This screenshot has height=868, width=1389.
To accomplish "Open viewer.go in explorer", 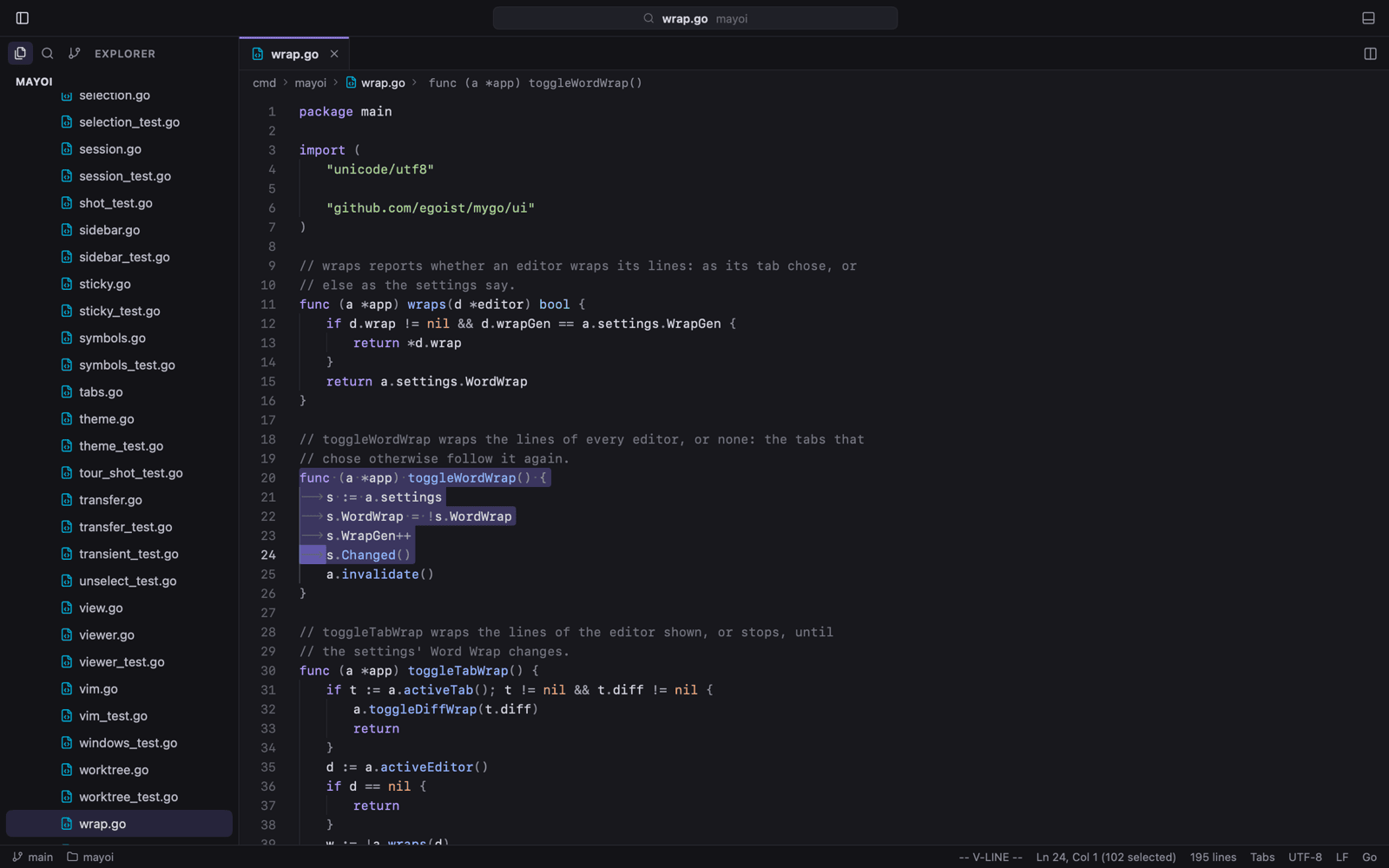I will [119, 635].
